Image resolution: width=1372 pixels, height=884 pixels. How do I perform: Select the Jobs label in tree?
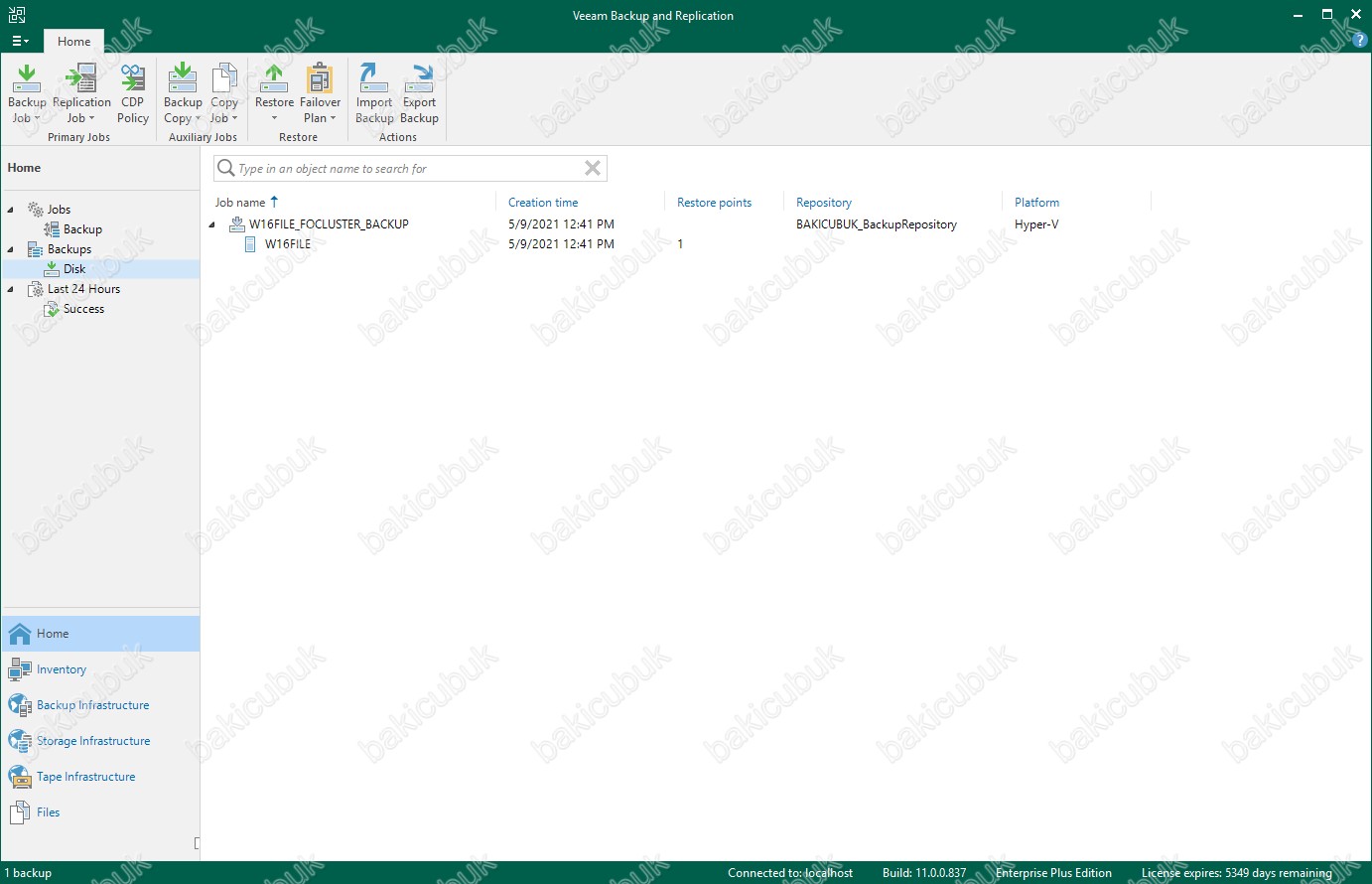(x=59, y=210)
